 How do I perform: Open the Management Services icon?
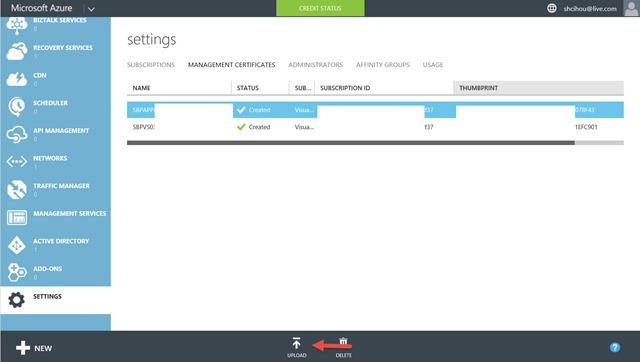(x=17, y=218)
